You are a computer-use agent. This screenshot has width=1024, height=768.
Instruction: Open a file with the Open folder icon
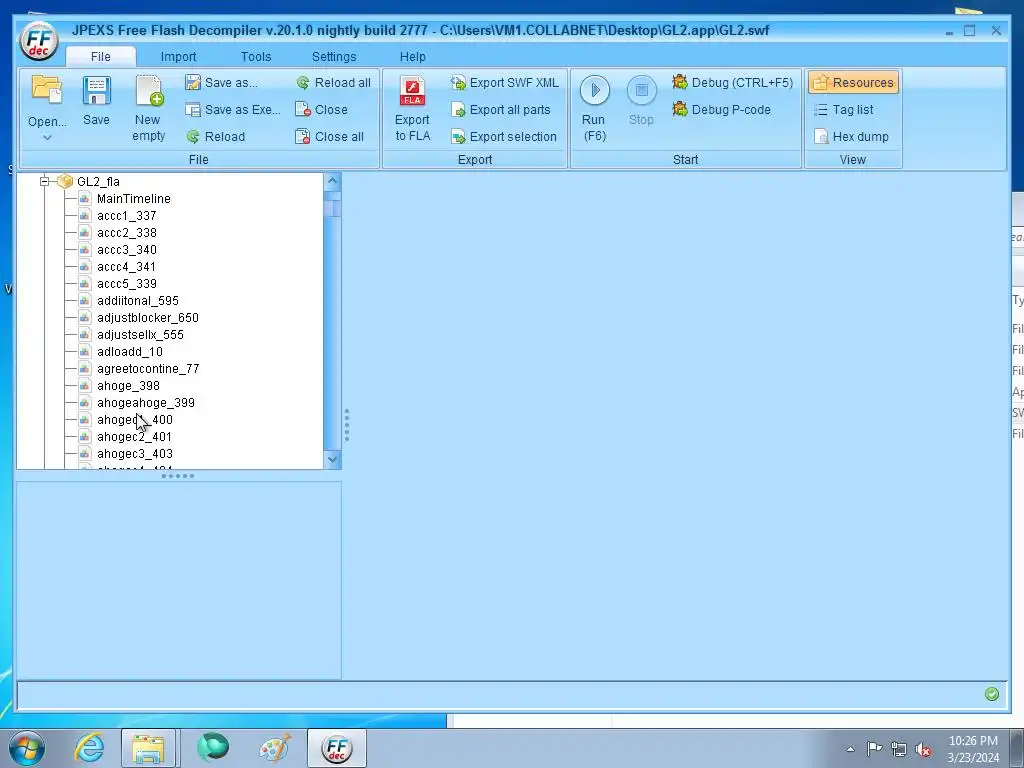47,91
